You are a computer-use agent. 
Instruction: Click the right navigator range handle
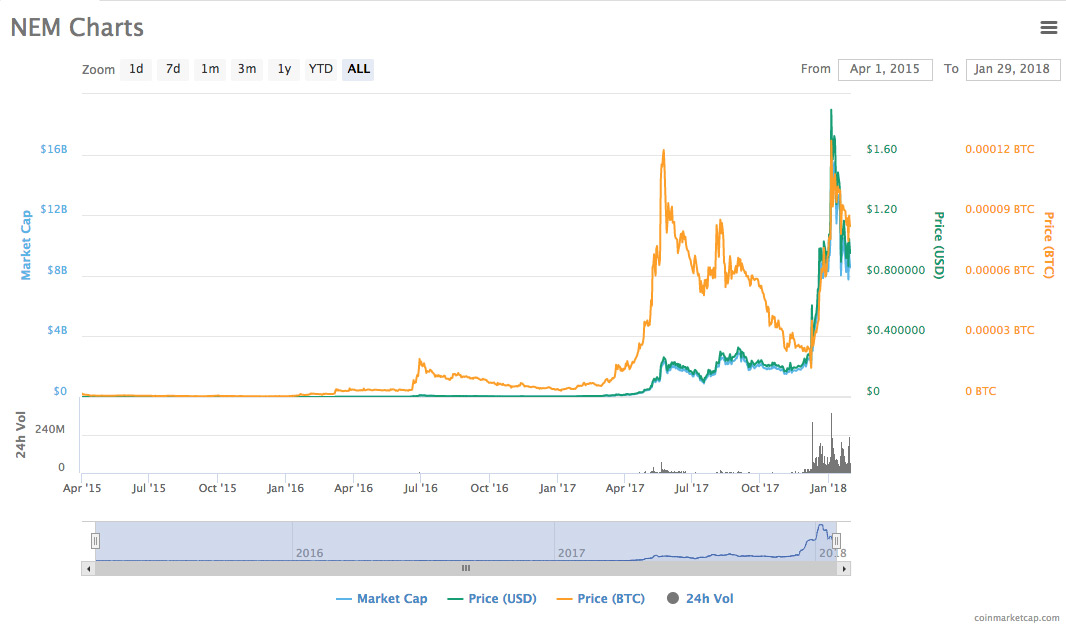tap(836, 540)
